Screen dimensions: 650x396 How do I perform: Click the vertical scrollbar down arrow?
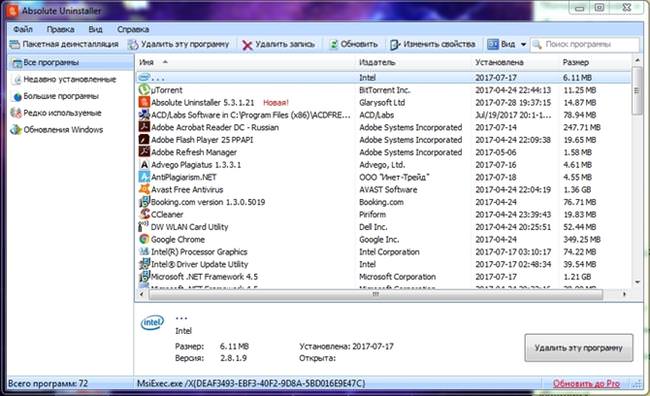[x=638, y=282]
